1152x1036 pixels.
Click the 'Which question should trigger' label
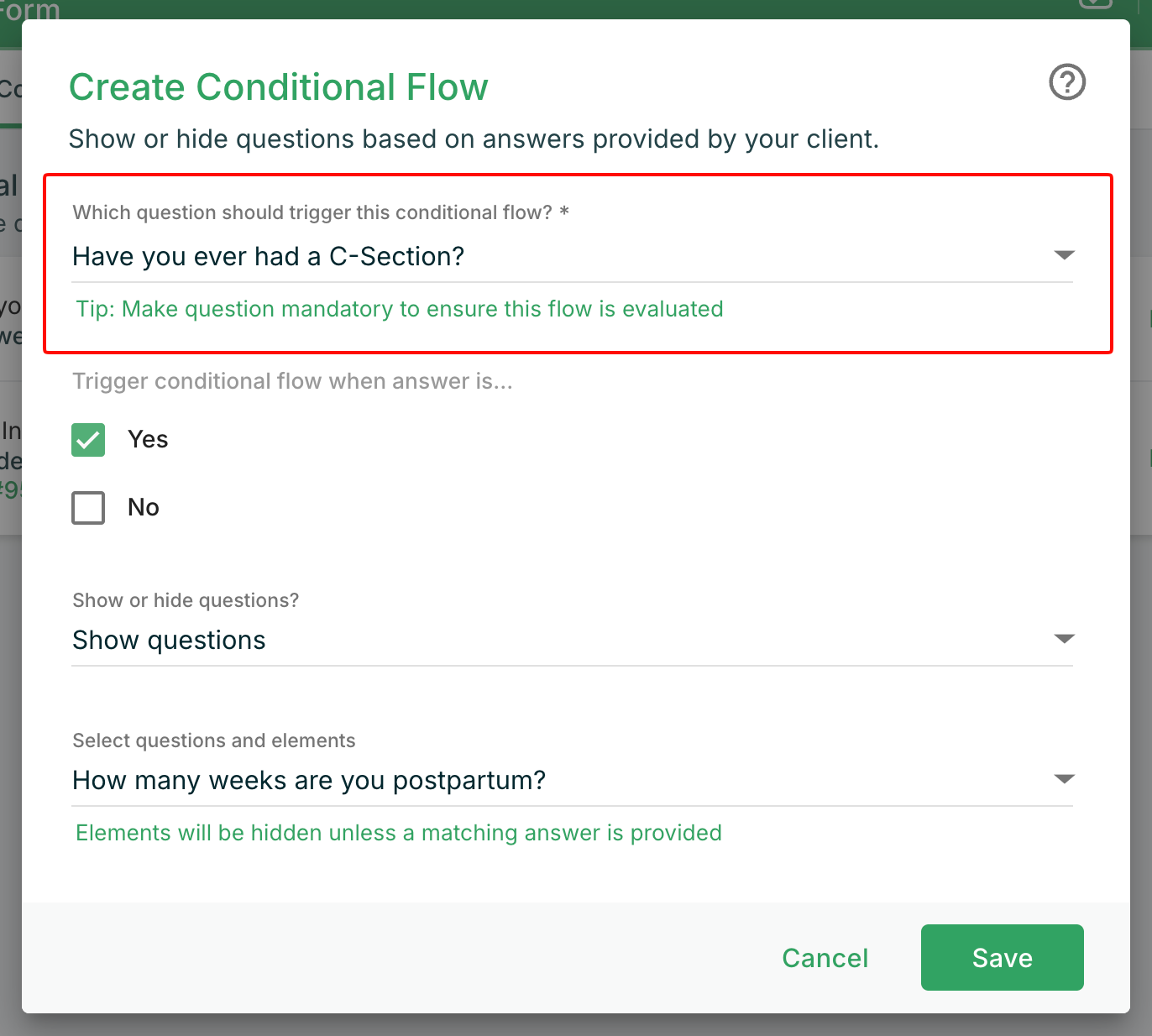[x=312, y=212]
